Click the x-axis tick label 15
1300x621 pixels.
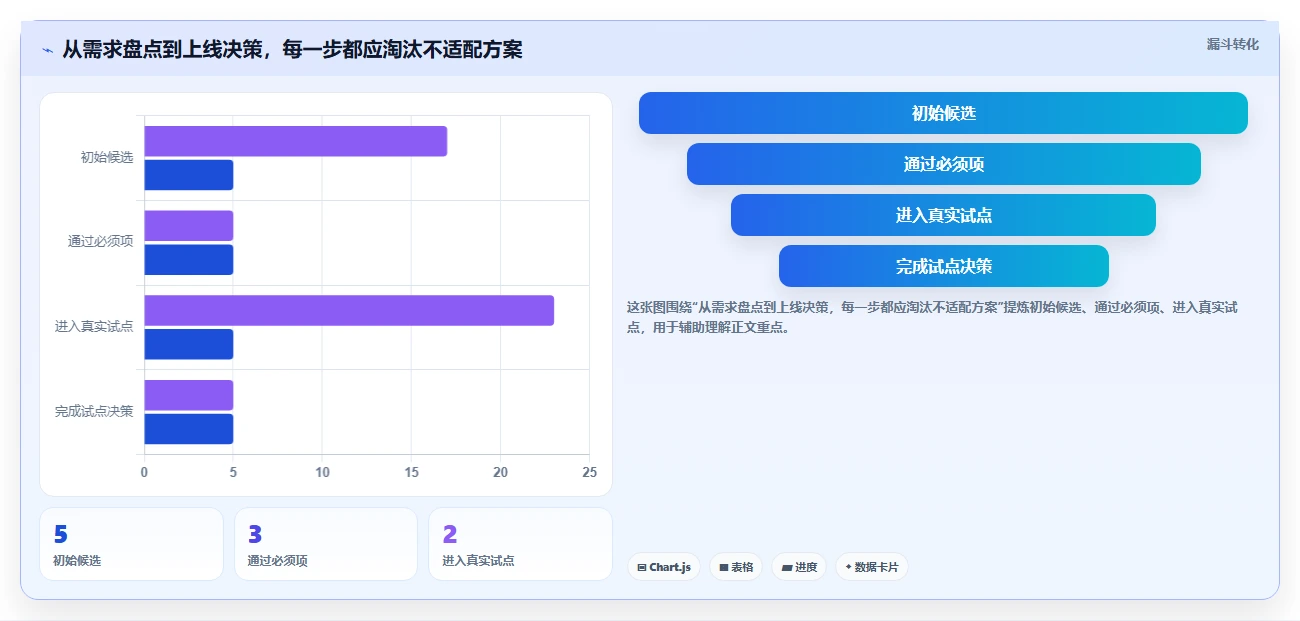click(x=411, y=472)
